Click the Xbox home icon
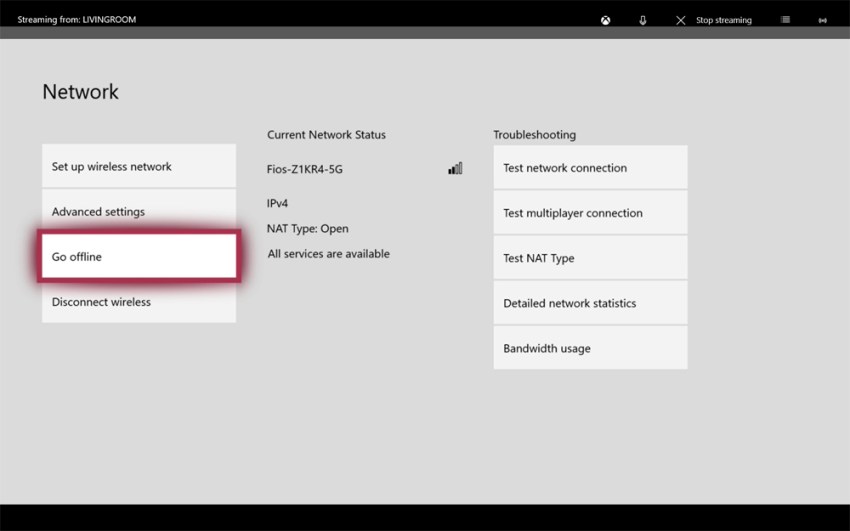Screen dimensions: 850x531 pos(606,20)
